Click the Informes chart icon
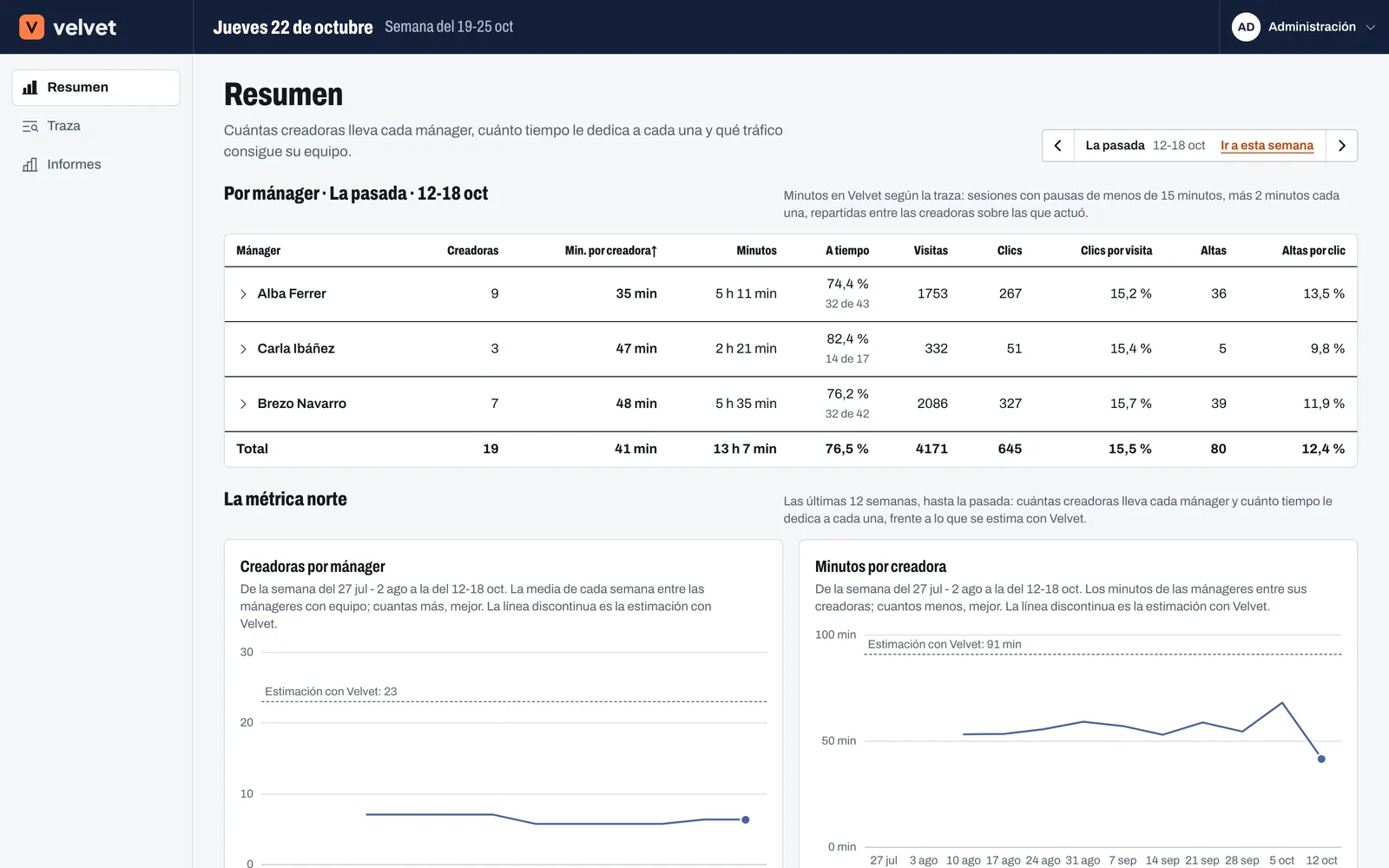 [30, 164]
